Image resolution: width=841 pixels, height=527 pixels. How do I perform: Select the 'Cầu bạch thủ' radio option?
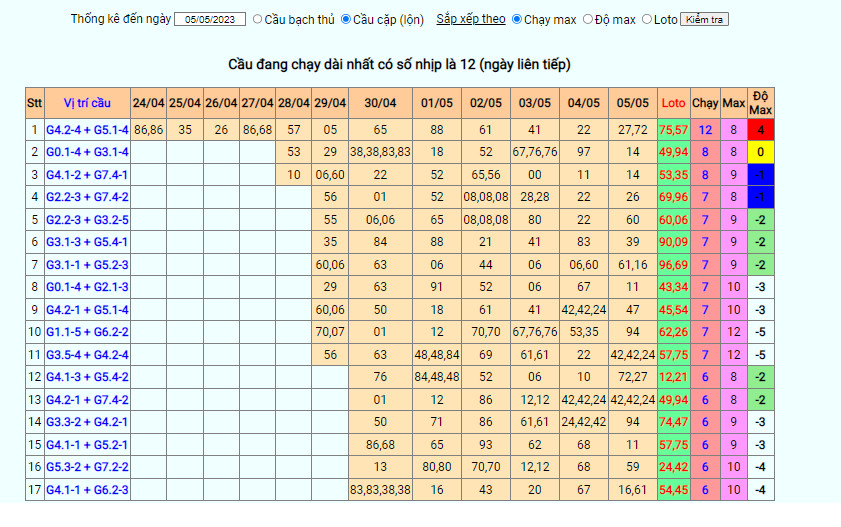pos(258,19)
